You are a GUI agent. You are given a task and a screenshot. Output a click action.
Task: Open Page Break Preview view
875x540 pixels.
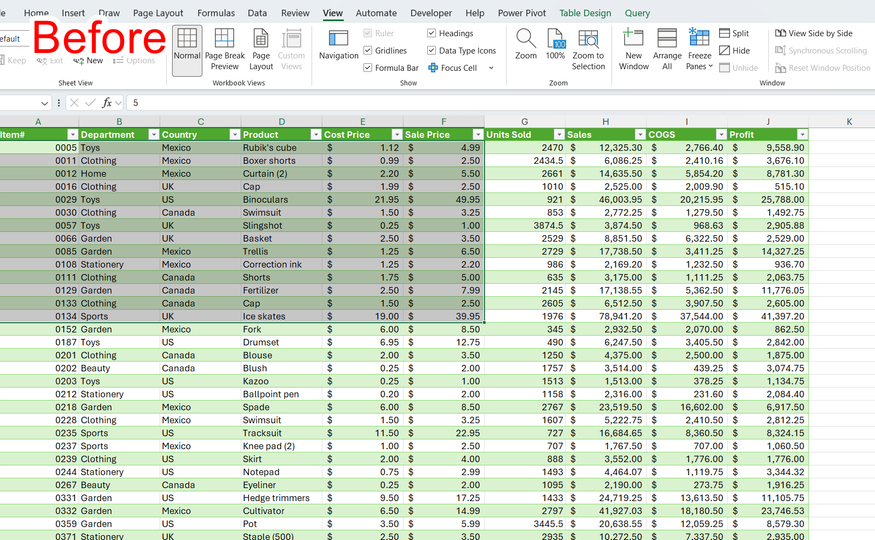point(224,50)
